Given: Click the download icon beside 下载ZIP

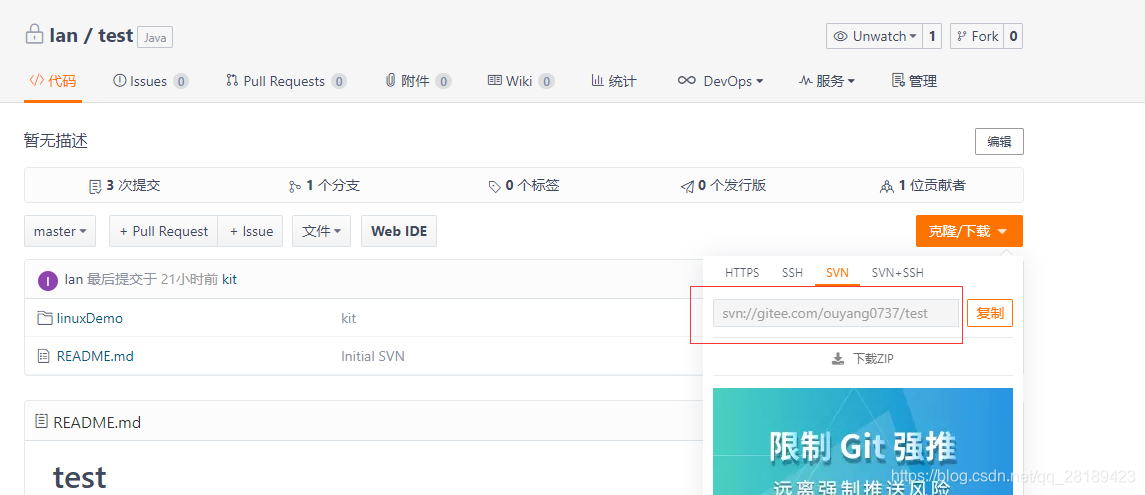Looking at the screenshot, I should pos(838,358).
